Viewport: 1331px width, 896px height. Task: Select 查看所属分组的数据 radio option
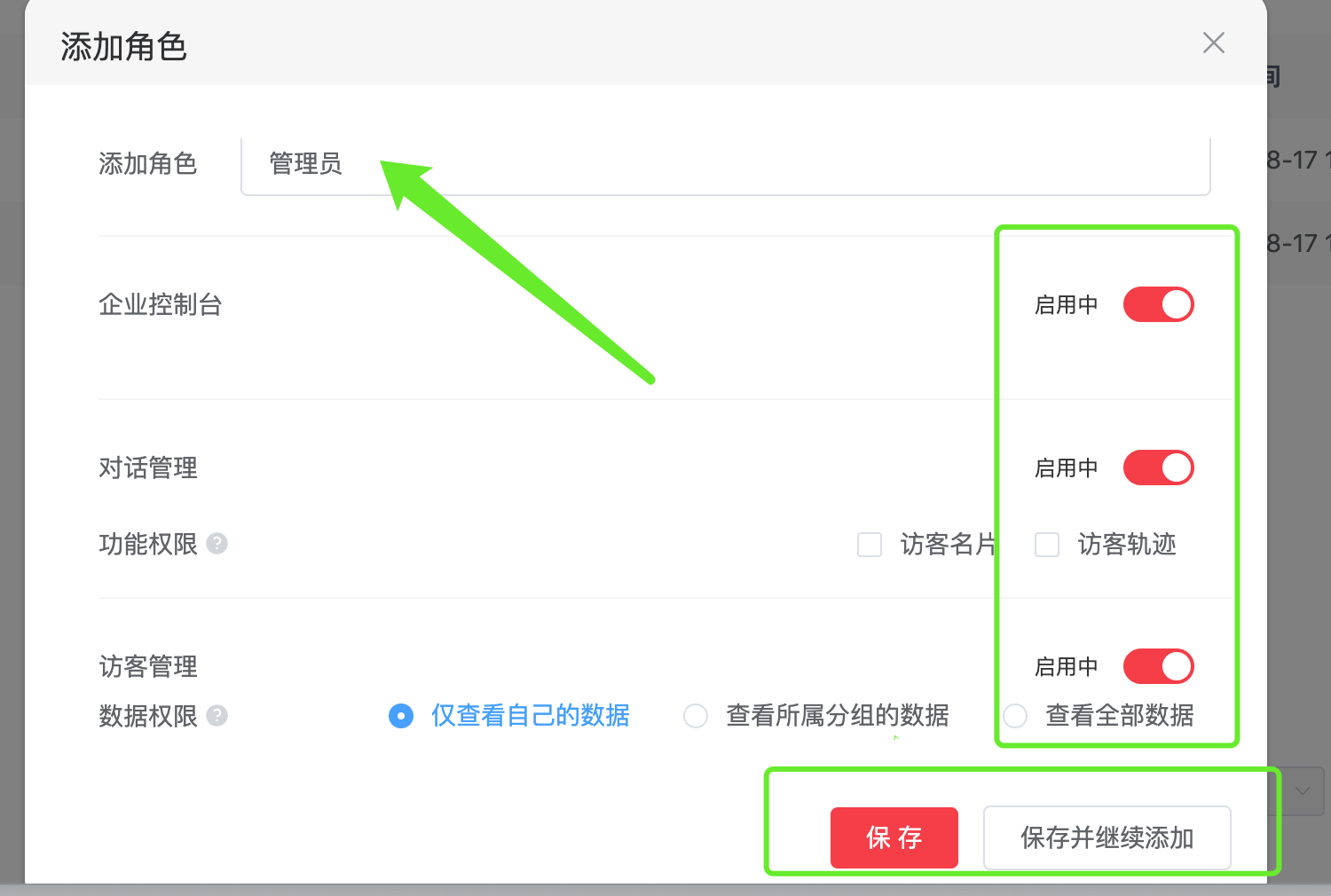coord(696,715)
